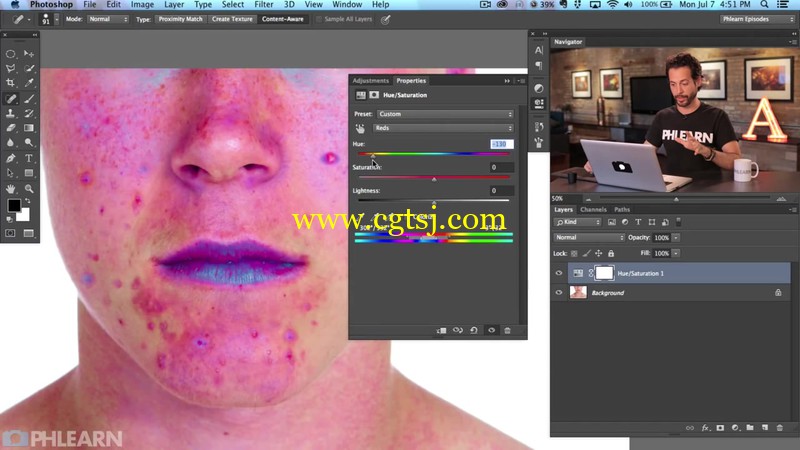Open the Fill slider dropdown arrow

[x=676, y=254]
